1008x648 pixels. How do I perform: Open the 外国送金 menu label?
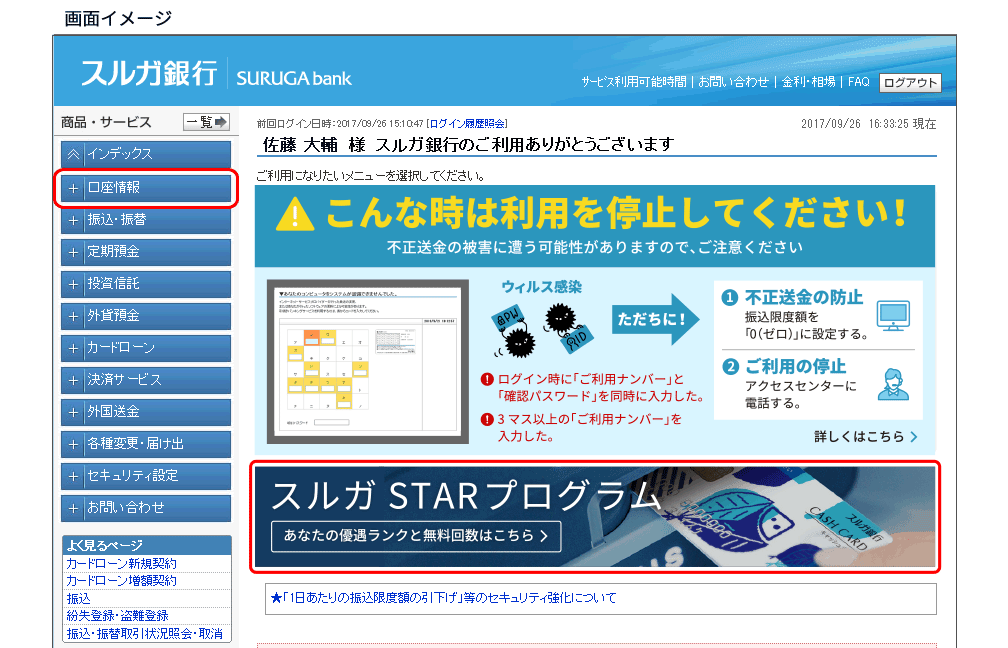click(x=114, y=411)
